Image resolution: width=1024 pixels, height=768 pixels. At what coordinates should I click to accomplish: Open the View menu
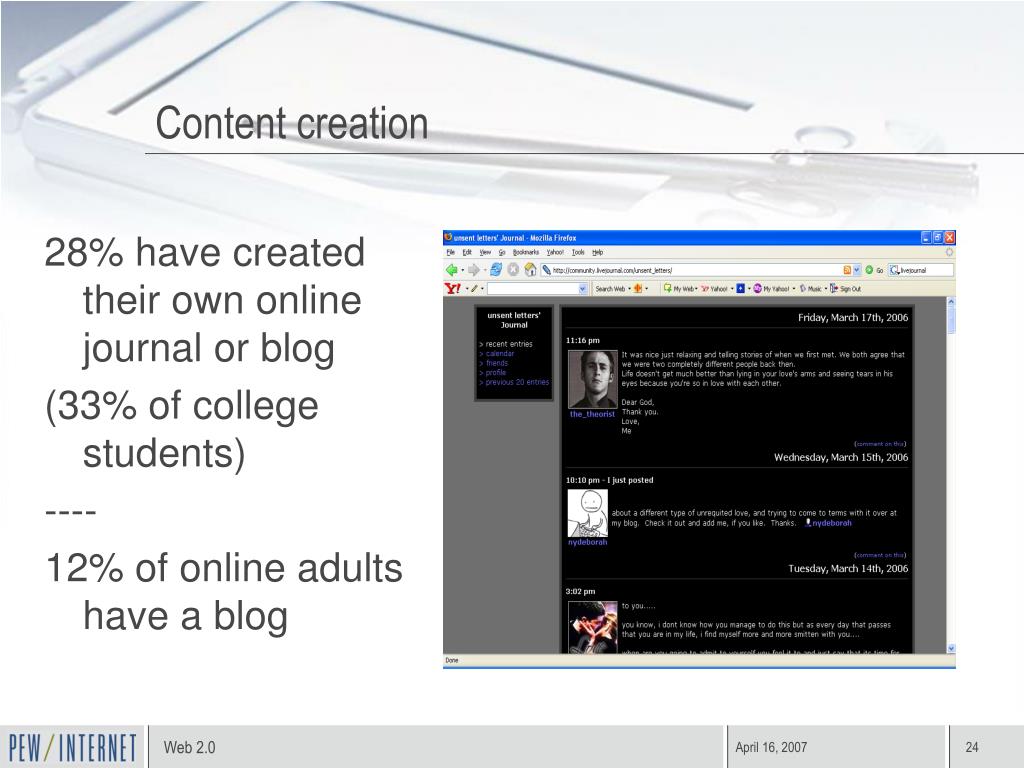(485, 252)
